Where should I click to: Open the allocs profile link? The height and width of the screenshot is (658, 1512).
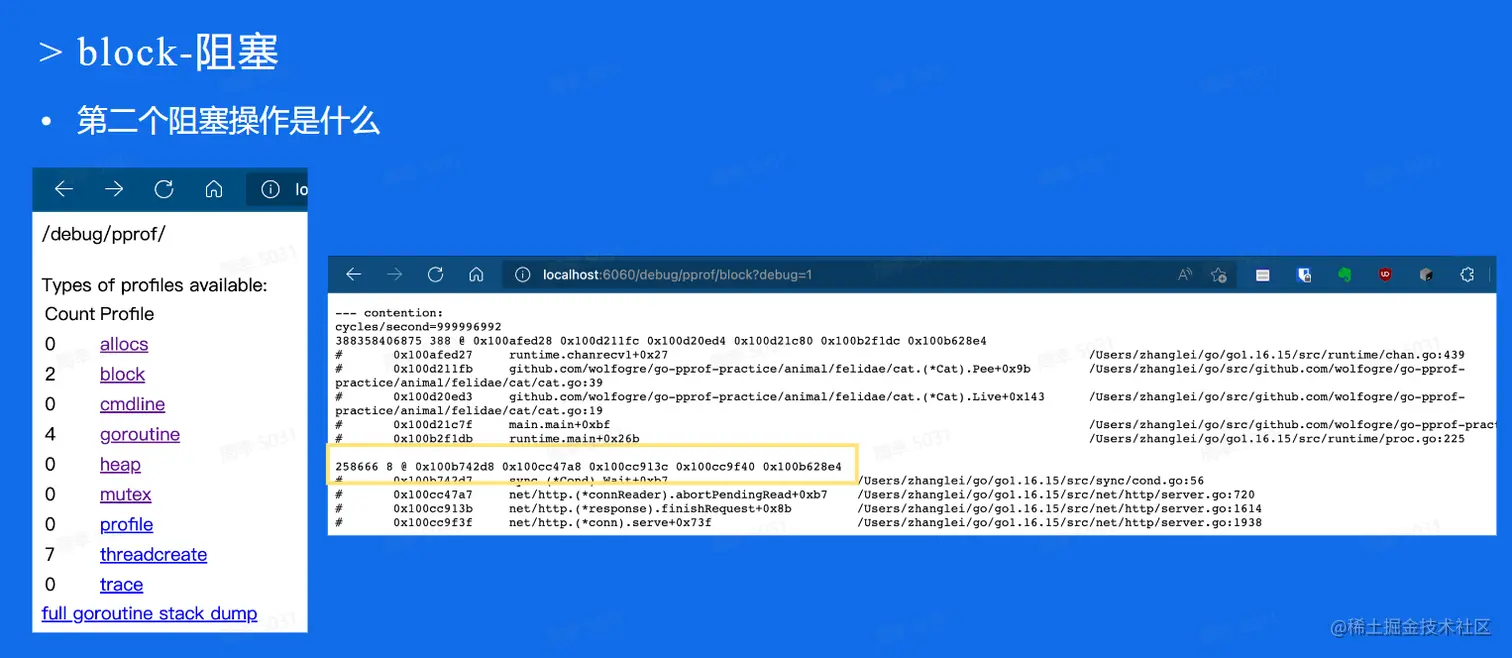click(x=124, y=344)
